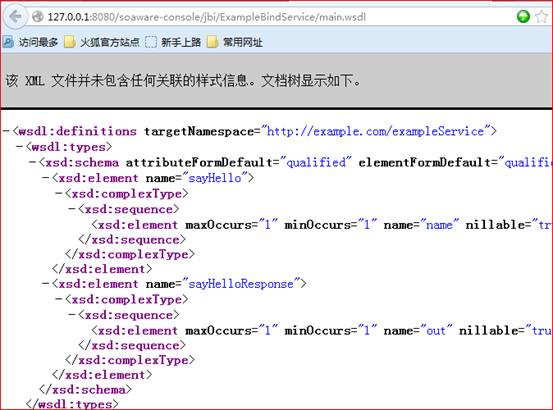The width and height of the screenshot is (553, 410).
Task: Open the 新手上路 bookmark
Action: point(173,42)
